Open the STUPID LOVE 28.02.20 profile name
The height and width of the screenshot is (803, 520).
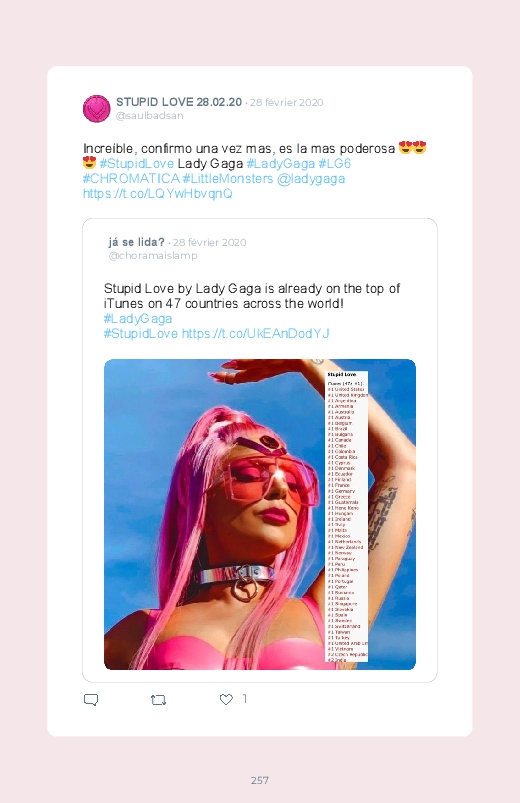179,102
